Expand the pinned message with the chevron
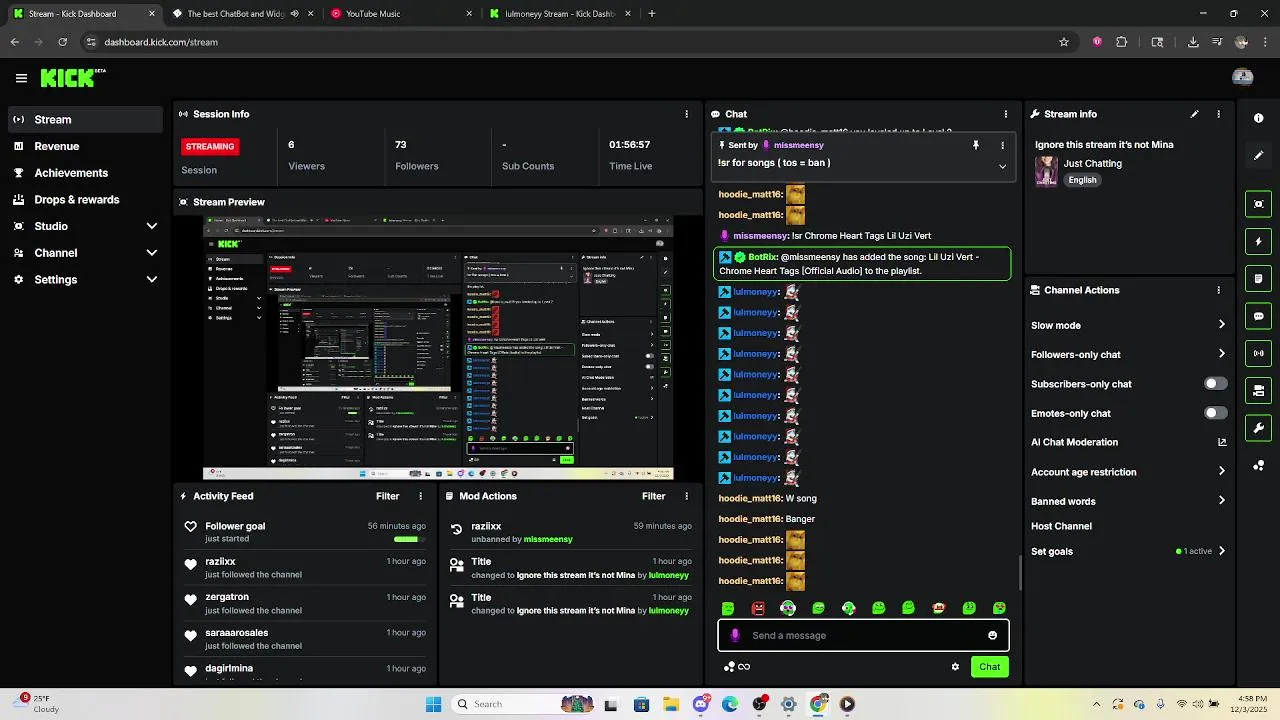Viewport: 1280px width, 720px height. (x=1002, y=166)
